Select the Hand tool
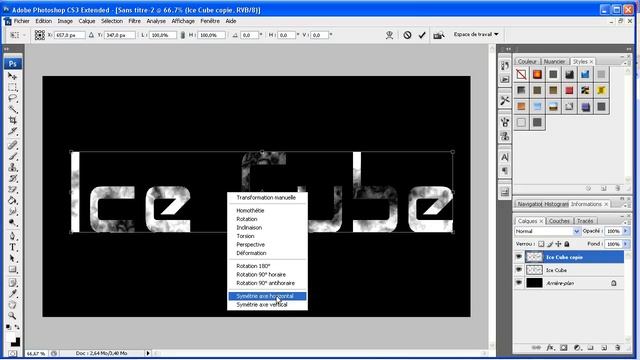Viewport: 640px width, 360px height. [x=13, y=305]
